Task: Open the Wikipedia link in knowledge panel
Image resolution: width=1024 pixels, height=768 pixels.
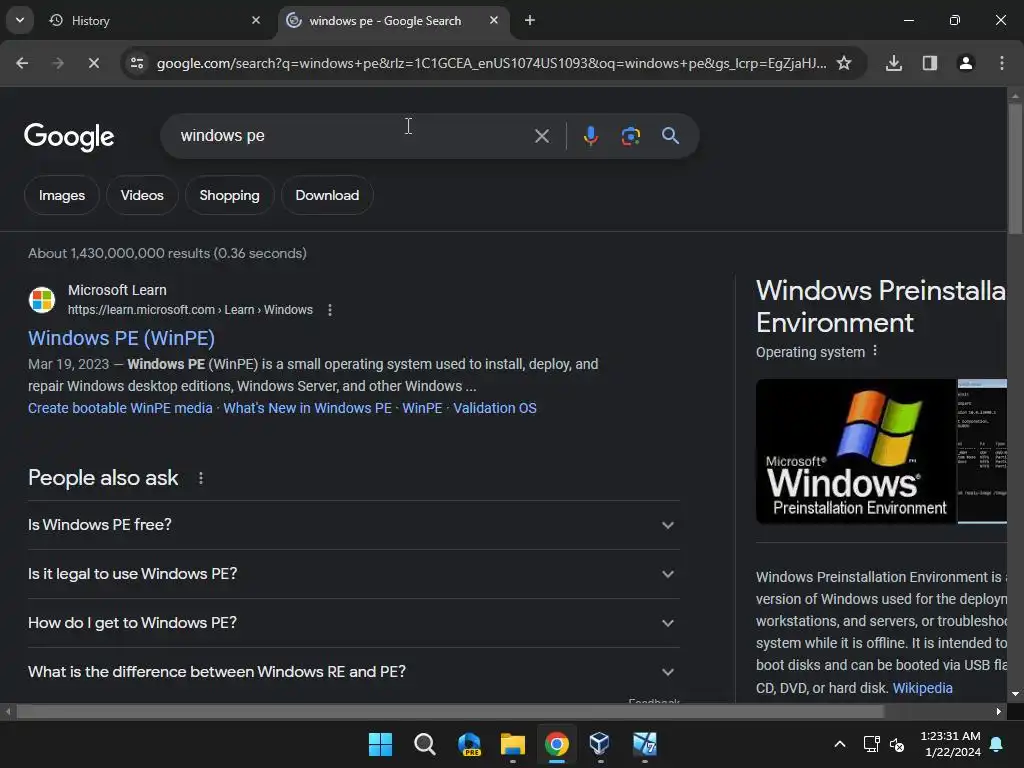Action: pos(922,688)
